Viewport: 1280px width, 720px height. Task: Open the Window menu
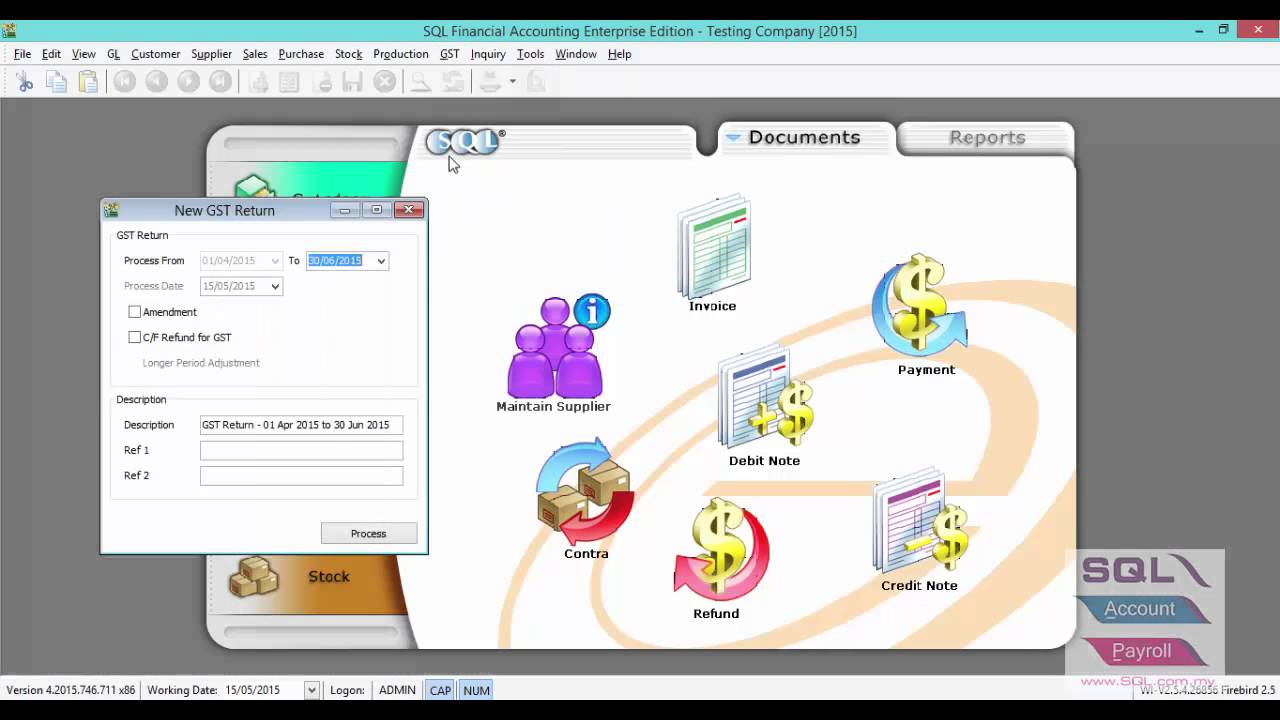pos(575,54)
